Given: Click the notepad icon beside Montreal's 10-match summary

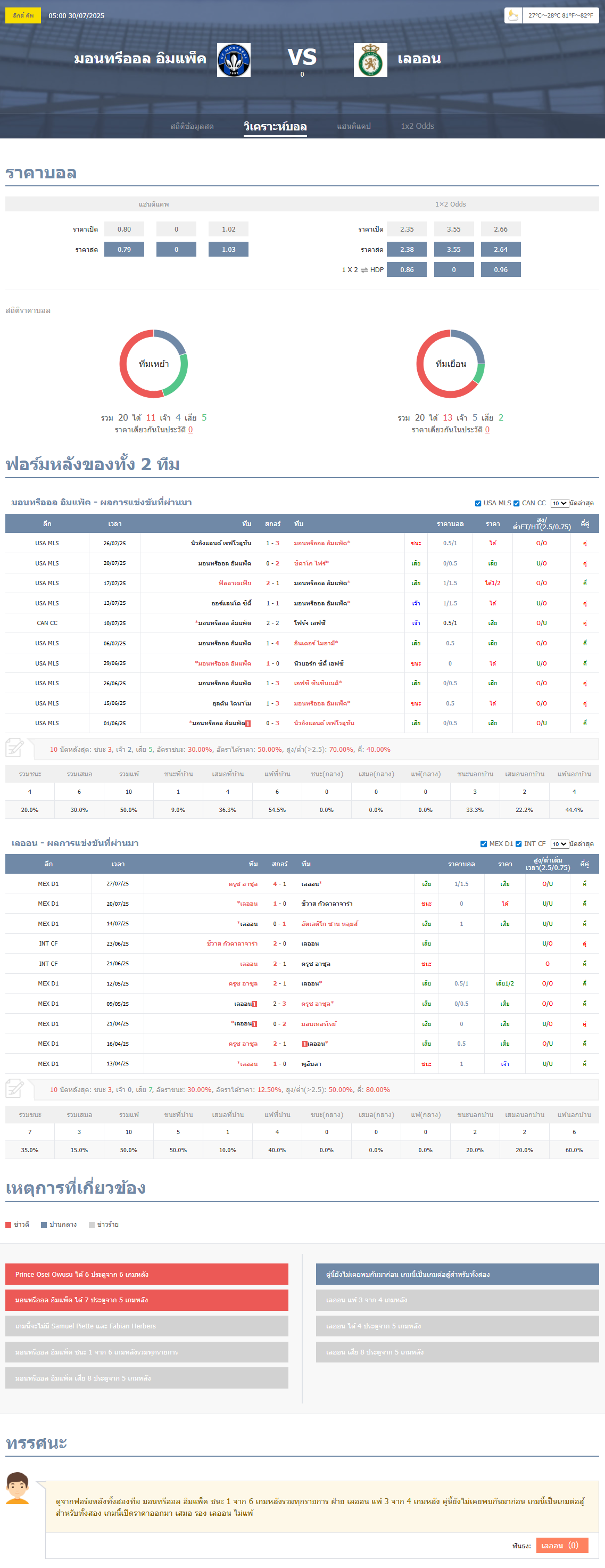Looking at the screenshot, I should [14, 748].
